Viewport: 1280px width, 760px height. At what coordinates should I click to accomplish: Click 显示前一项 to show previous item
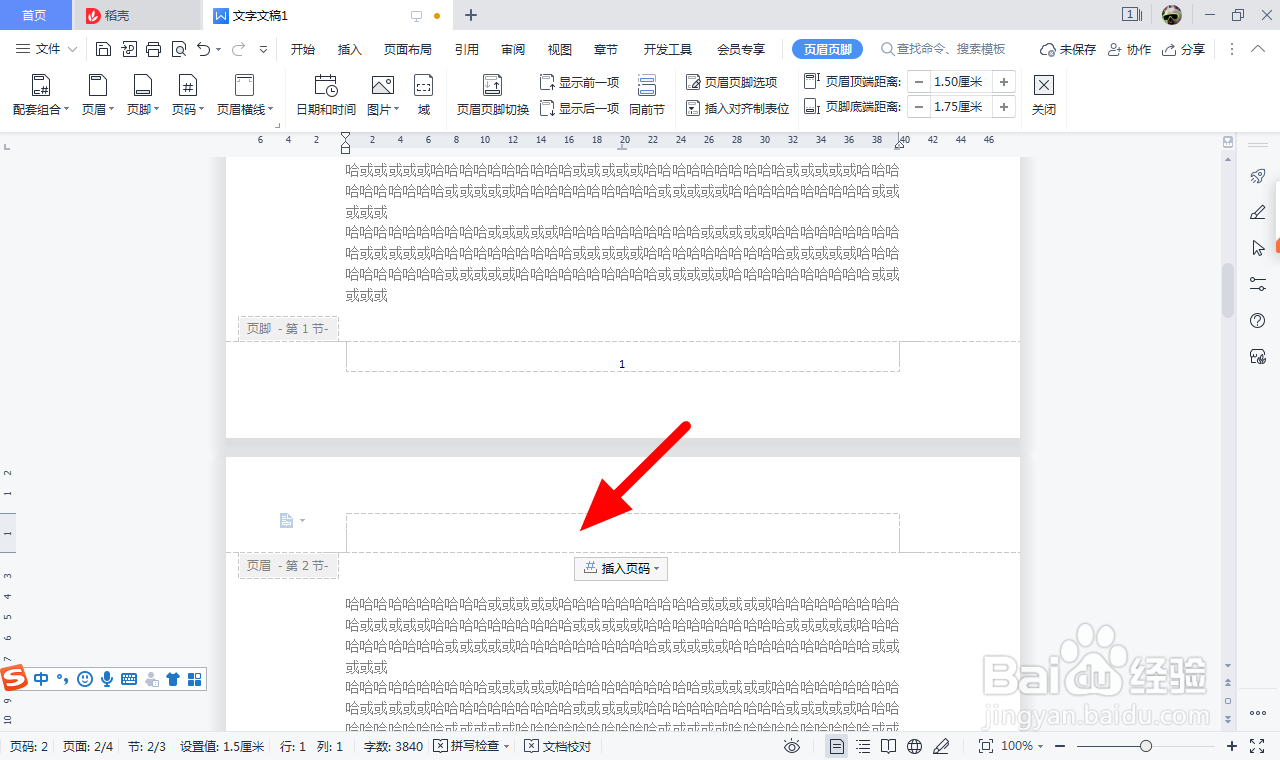click(x=580, y=82)
